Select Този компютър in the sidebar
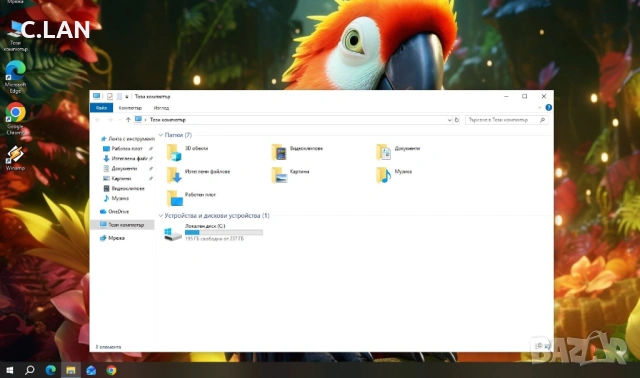 (x=122, y=225)
